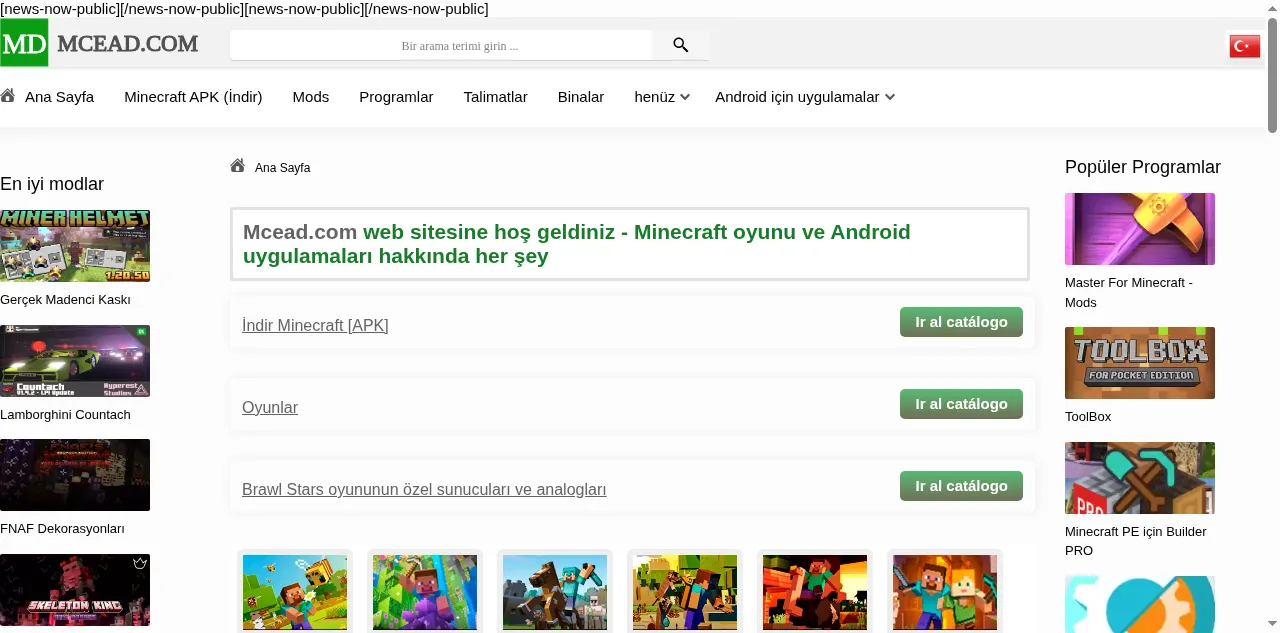This screenshot has height=633, width=1280.
Task: Expand the henüz dropdown menu
Action: [662, 97]
